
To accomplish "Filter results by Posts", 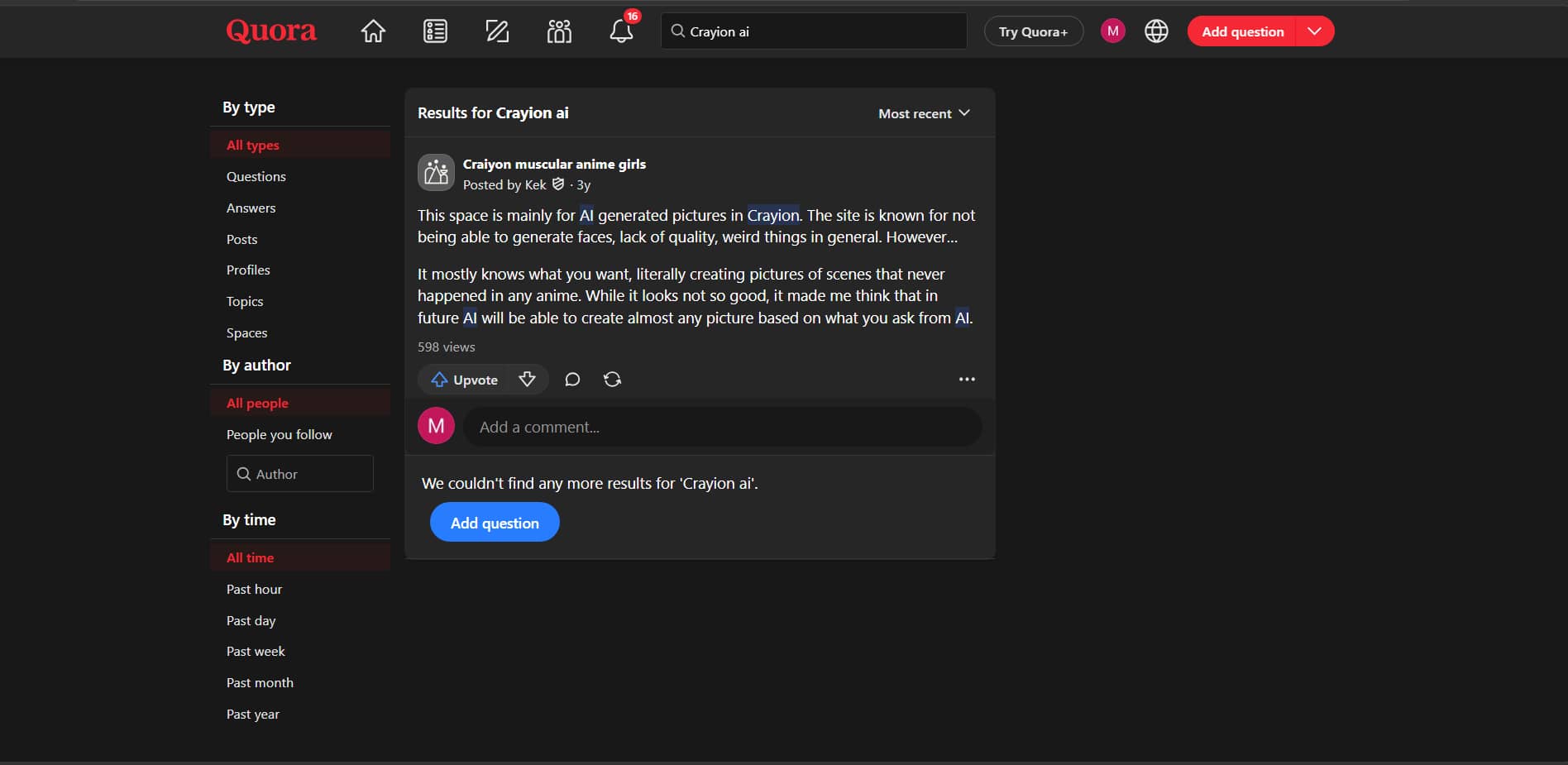I will point(242,239).
